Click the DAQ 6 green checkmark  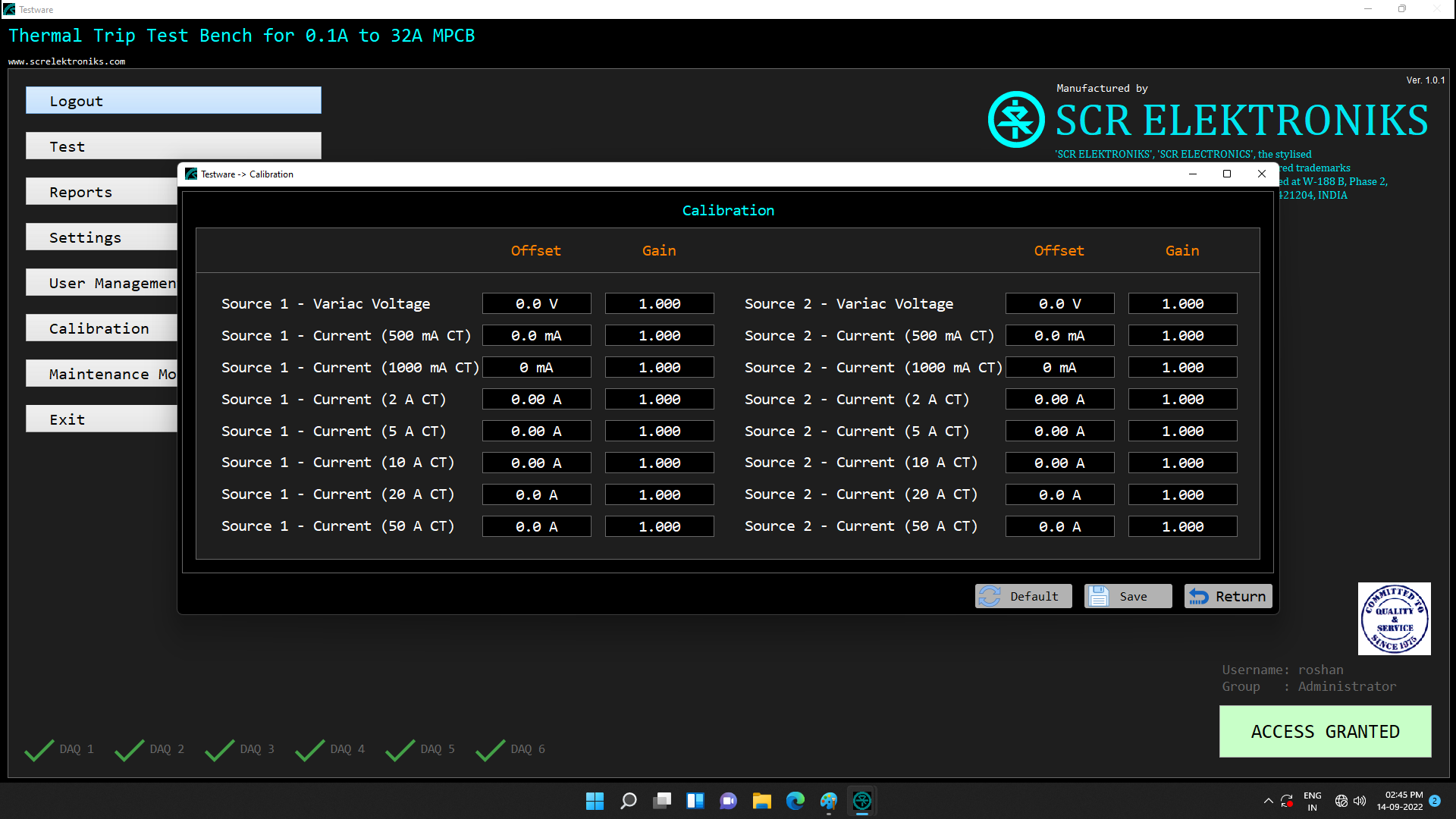[490, 749]
